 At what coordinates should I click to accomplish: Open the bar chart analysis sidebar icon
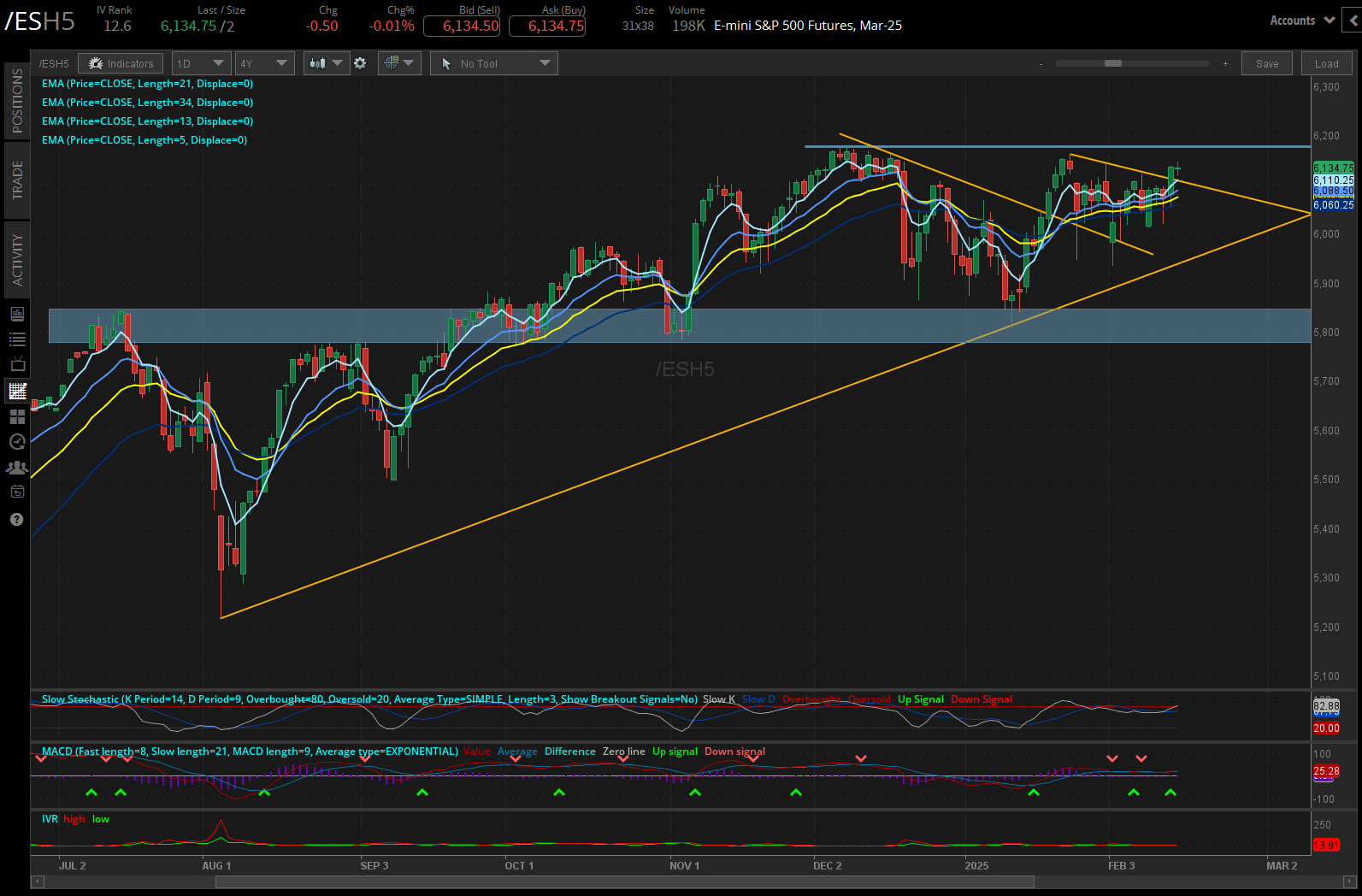17,314
